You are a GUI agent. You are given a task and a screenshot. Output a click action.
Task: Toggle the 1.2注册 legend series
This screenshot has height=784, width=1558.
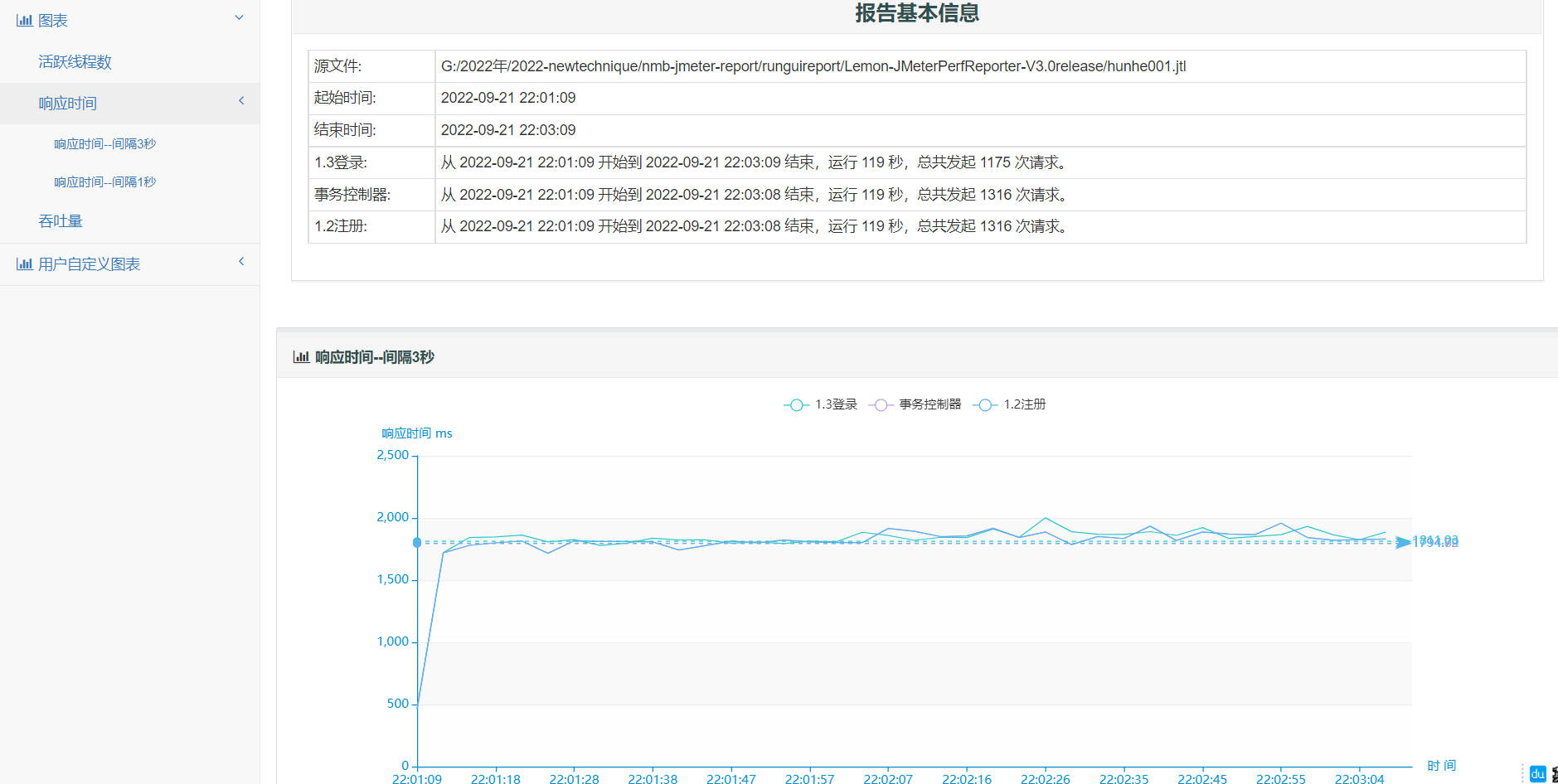[x=1009, y=404]
